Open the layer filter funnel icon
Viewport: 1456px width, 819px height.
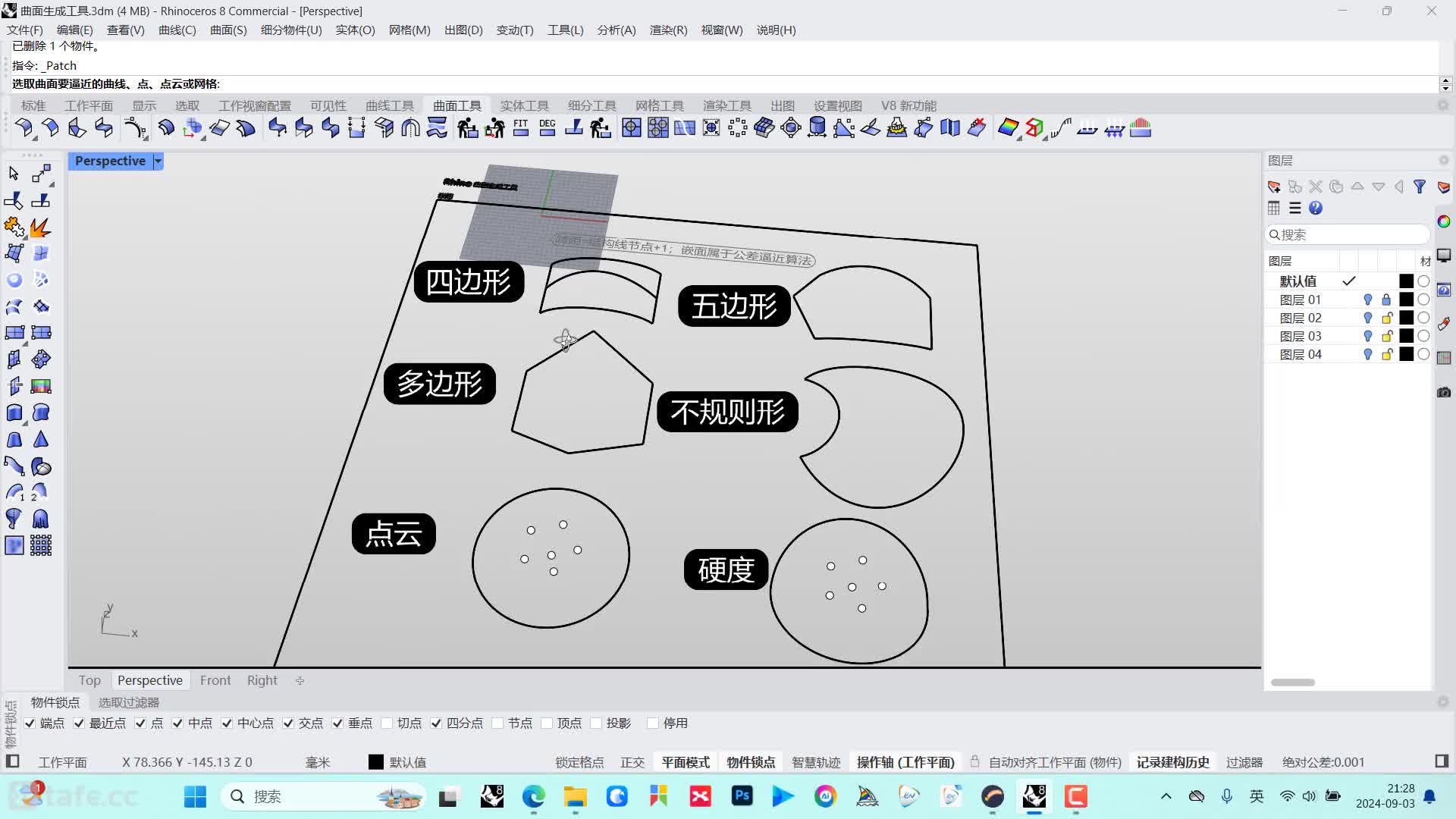click(x=1420, y=187)
